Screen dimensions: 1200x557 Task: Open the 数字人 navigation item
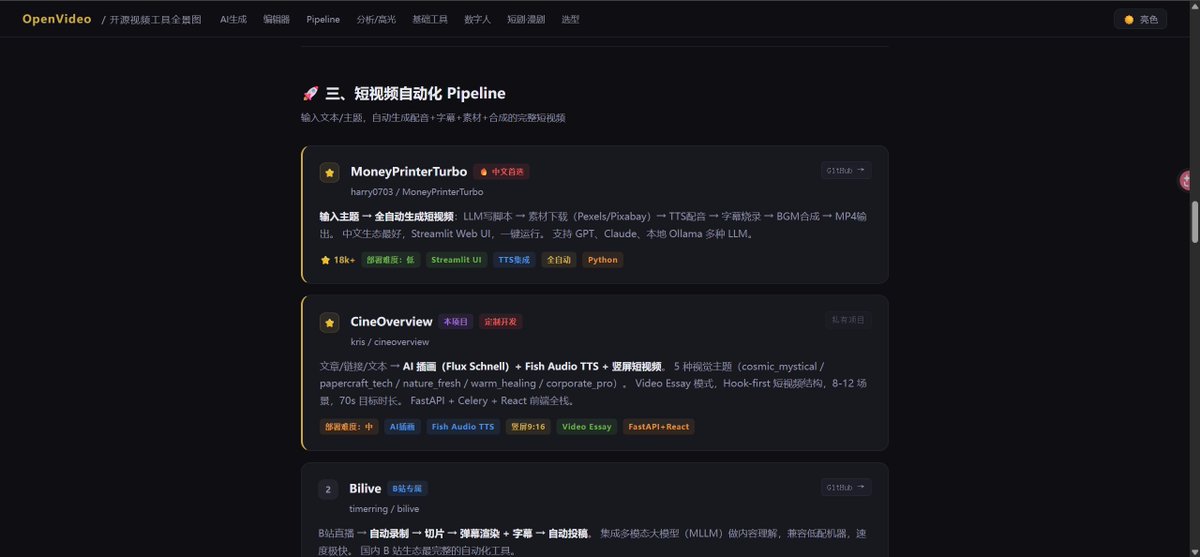coord(477,19)
